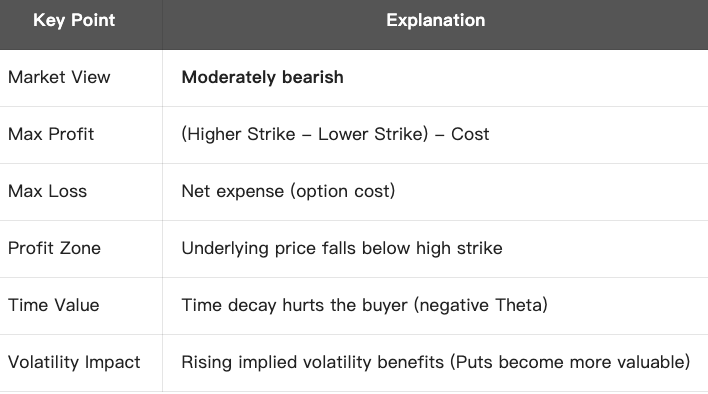The image size is (708, 394).
Task: Select the Market View row label
Action: point(59,77)
